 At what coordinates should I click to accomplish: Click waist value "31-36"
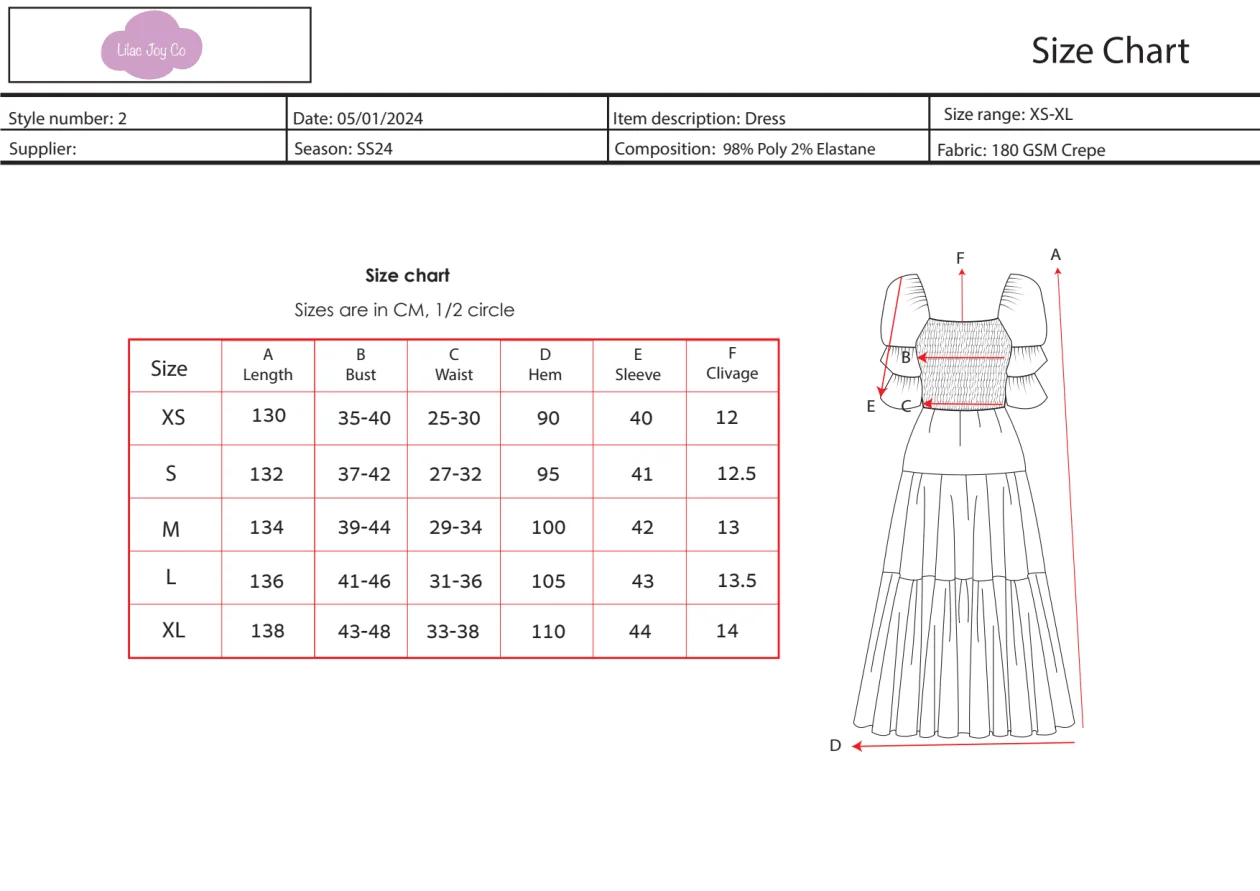[455, 581]
